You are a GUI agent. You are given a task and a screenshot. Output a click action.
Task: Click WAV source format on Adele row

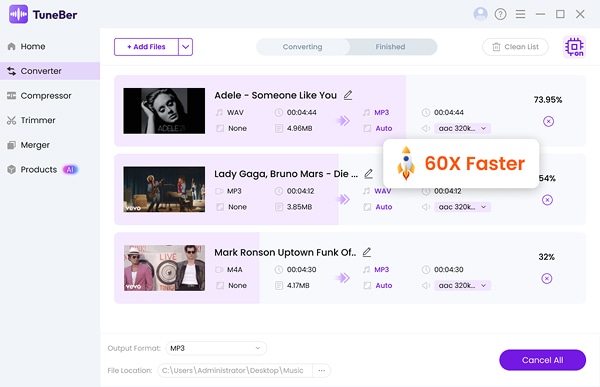tap(235, 113)
